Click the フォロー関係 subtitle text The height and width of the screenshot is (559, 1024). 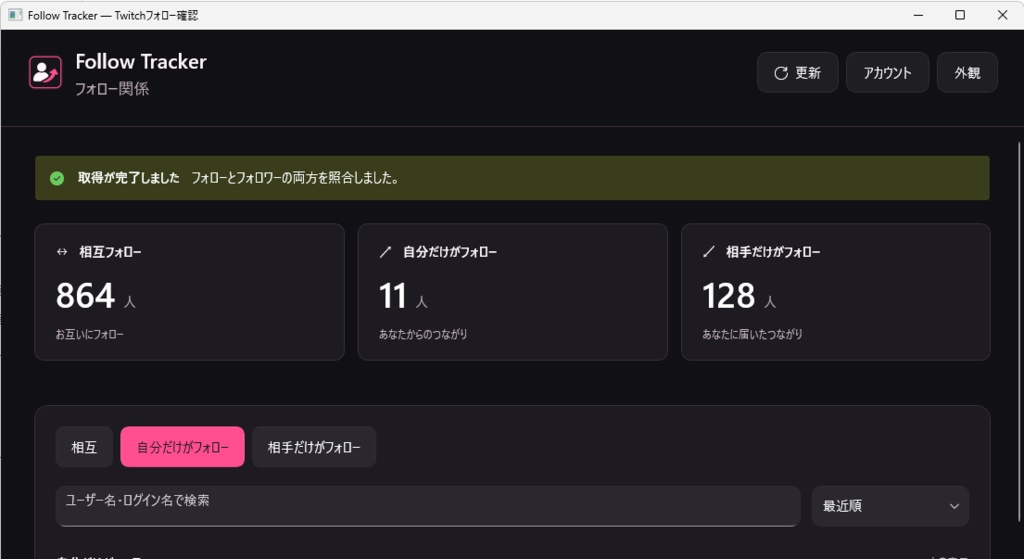pyautogui.click(x=112, y=89)
